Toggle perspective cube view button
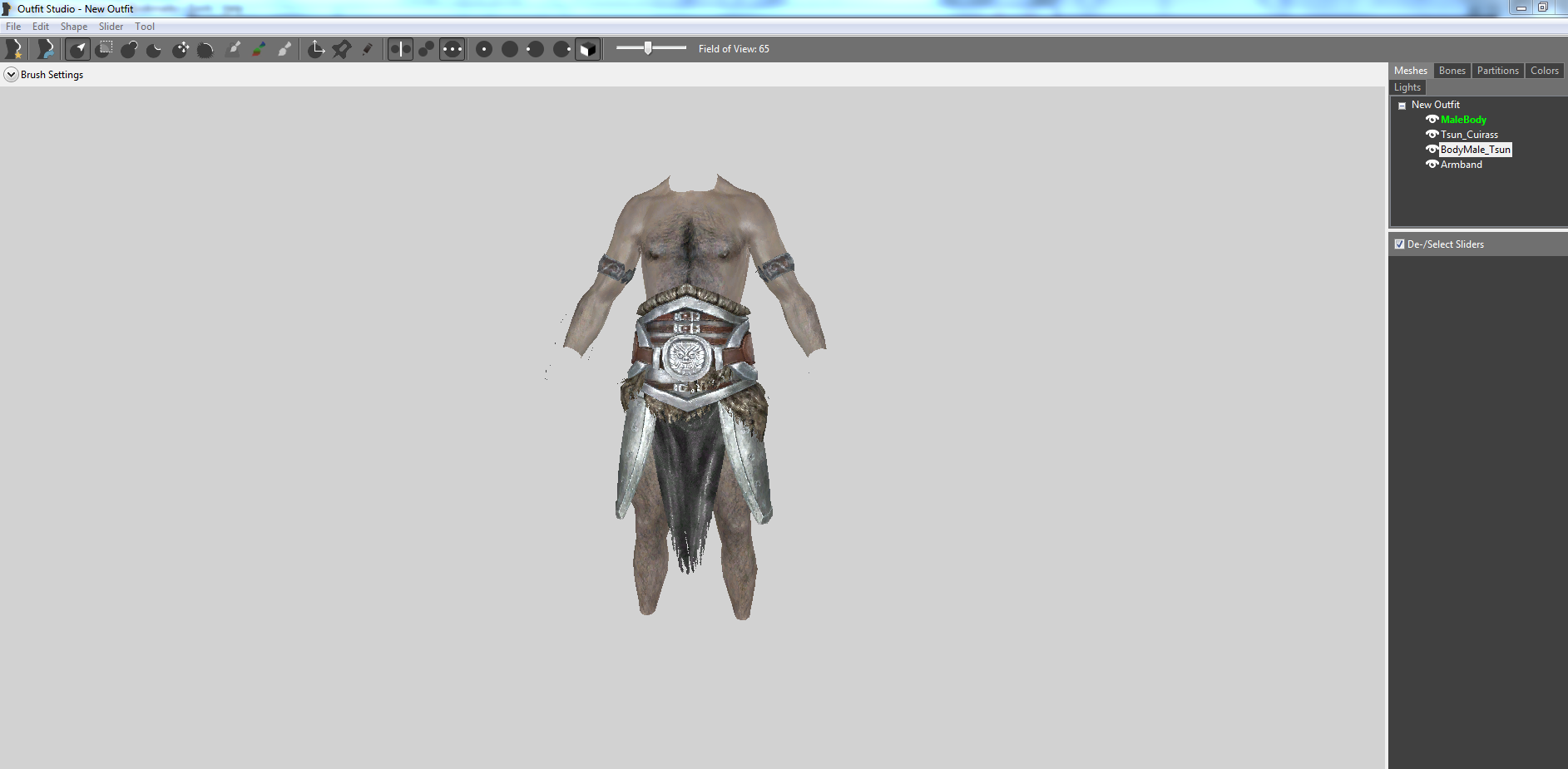 coord(587,49)
